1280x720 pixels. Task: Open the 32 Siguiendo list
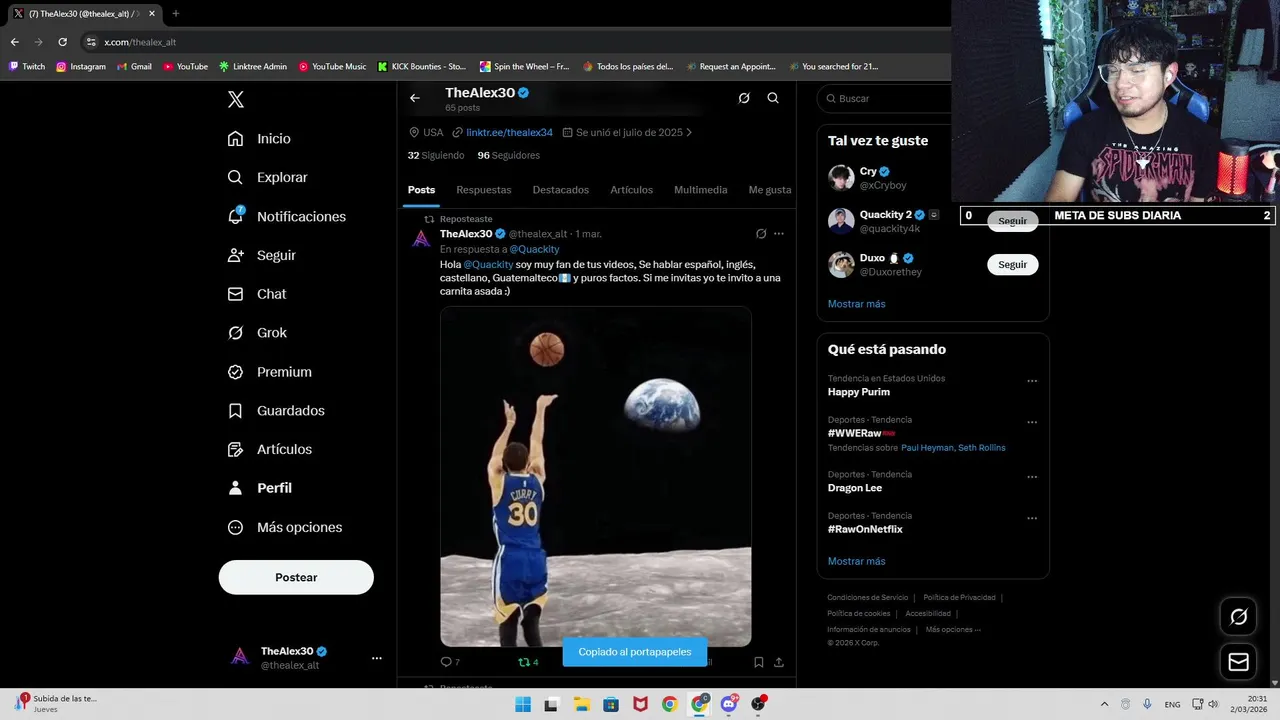click(436, 155)
